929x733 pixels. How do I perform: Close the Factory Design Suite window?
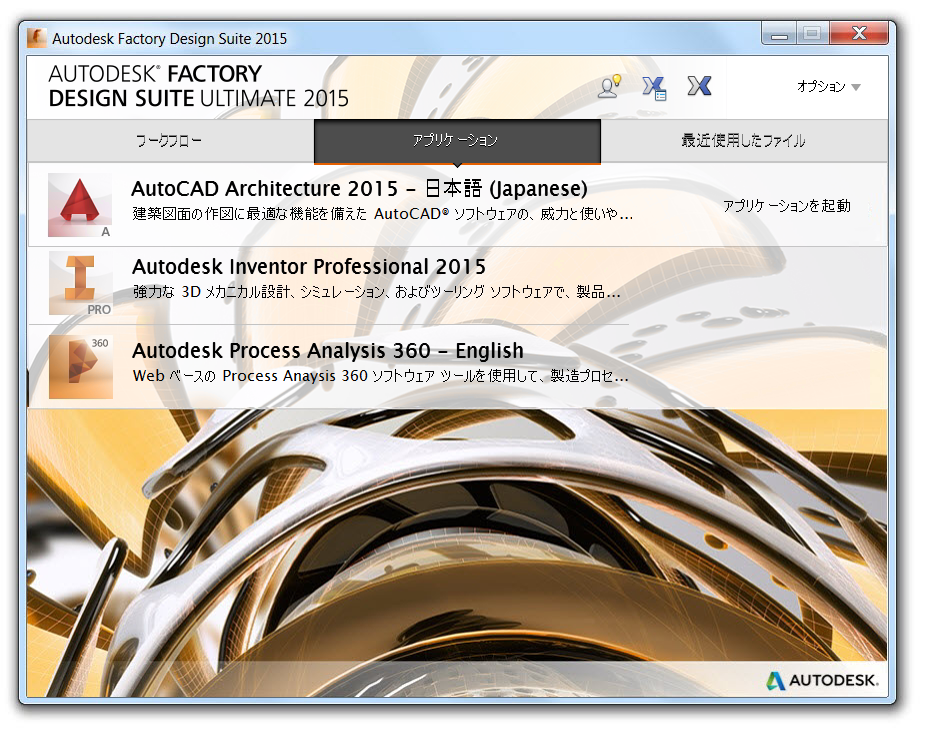[x=859, y=34]
